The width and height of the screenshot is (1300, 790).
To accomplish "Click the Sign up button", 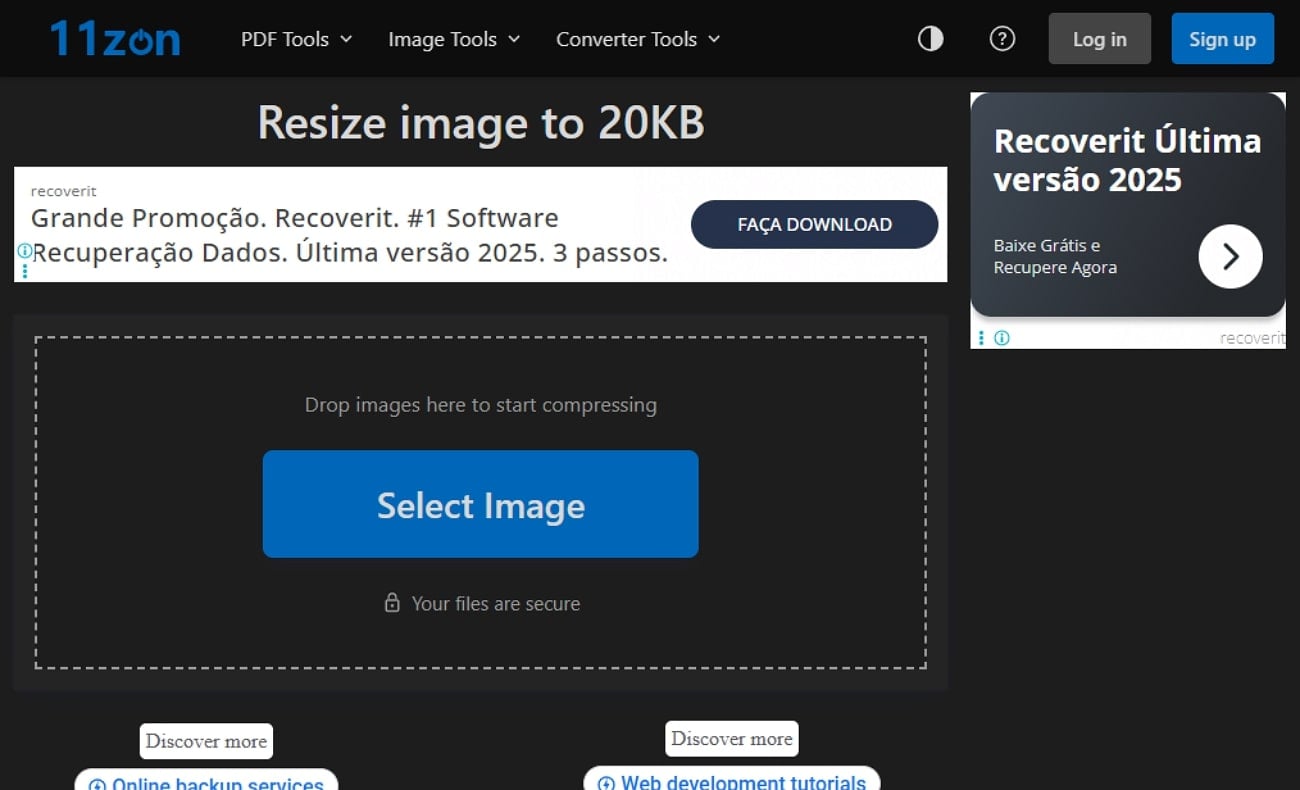I will click(x=1222, y=39).
